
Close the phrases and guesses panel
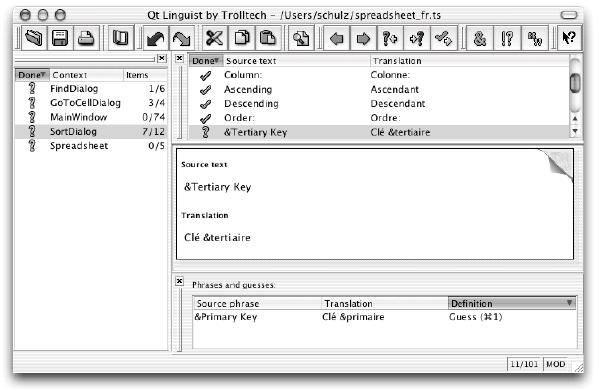[x=180, y=281]
